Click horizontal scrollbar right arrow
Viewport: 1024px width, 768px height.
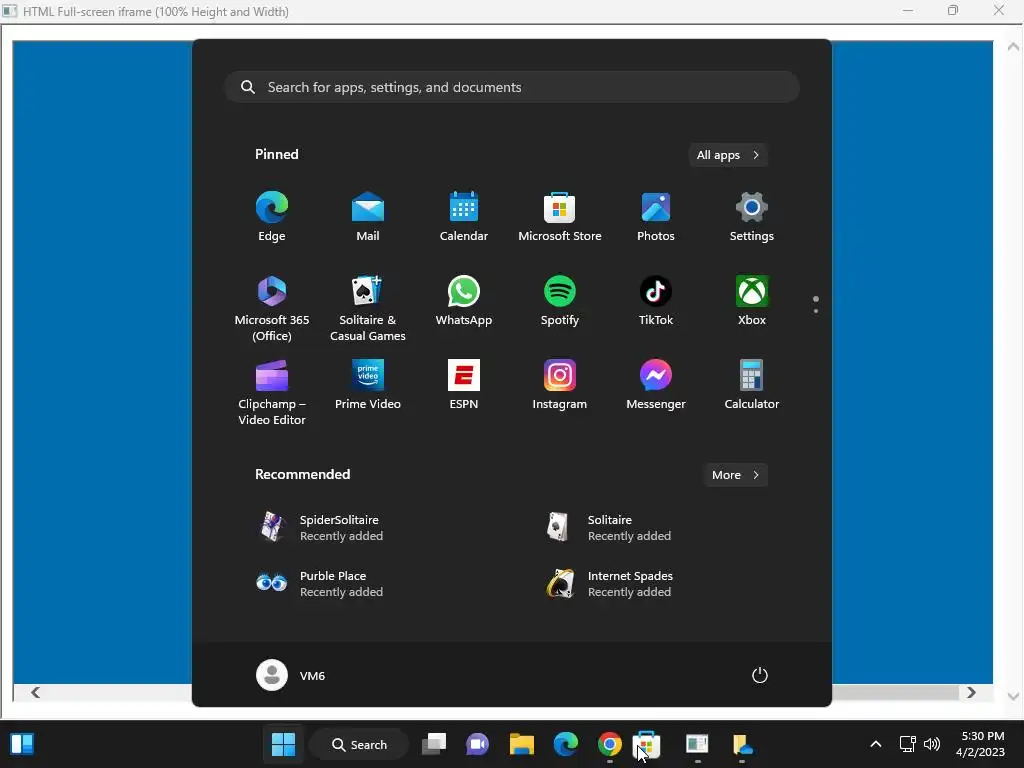(971, 692)
